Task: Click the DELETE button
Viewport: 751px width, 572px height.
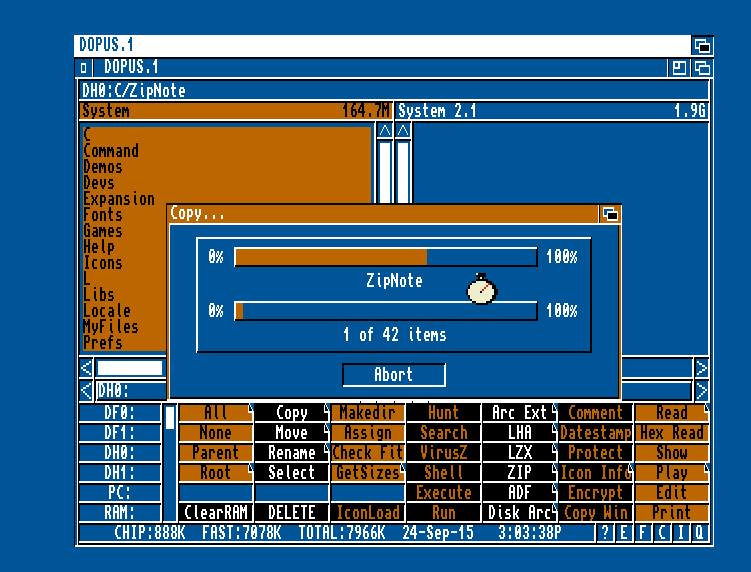Action: point(292,513)
